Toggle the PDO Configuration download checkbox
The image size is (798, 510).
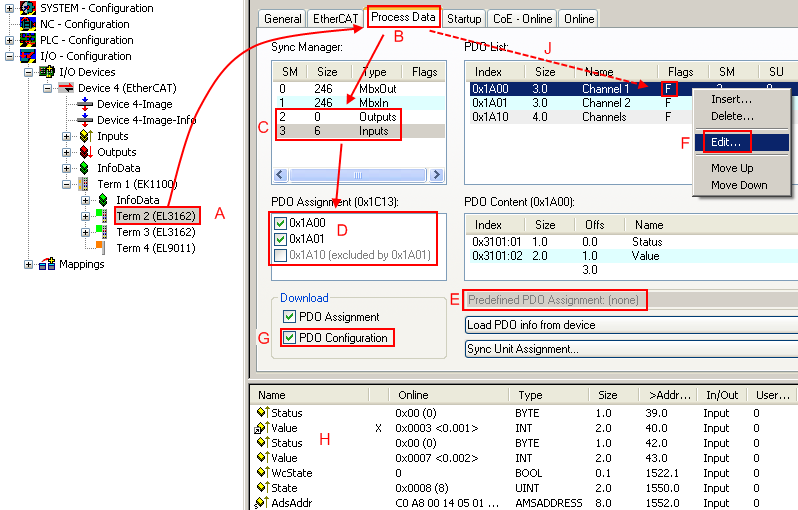[289, 338]
